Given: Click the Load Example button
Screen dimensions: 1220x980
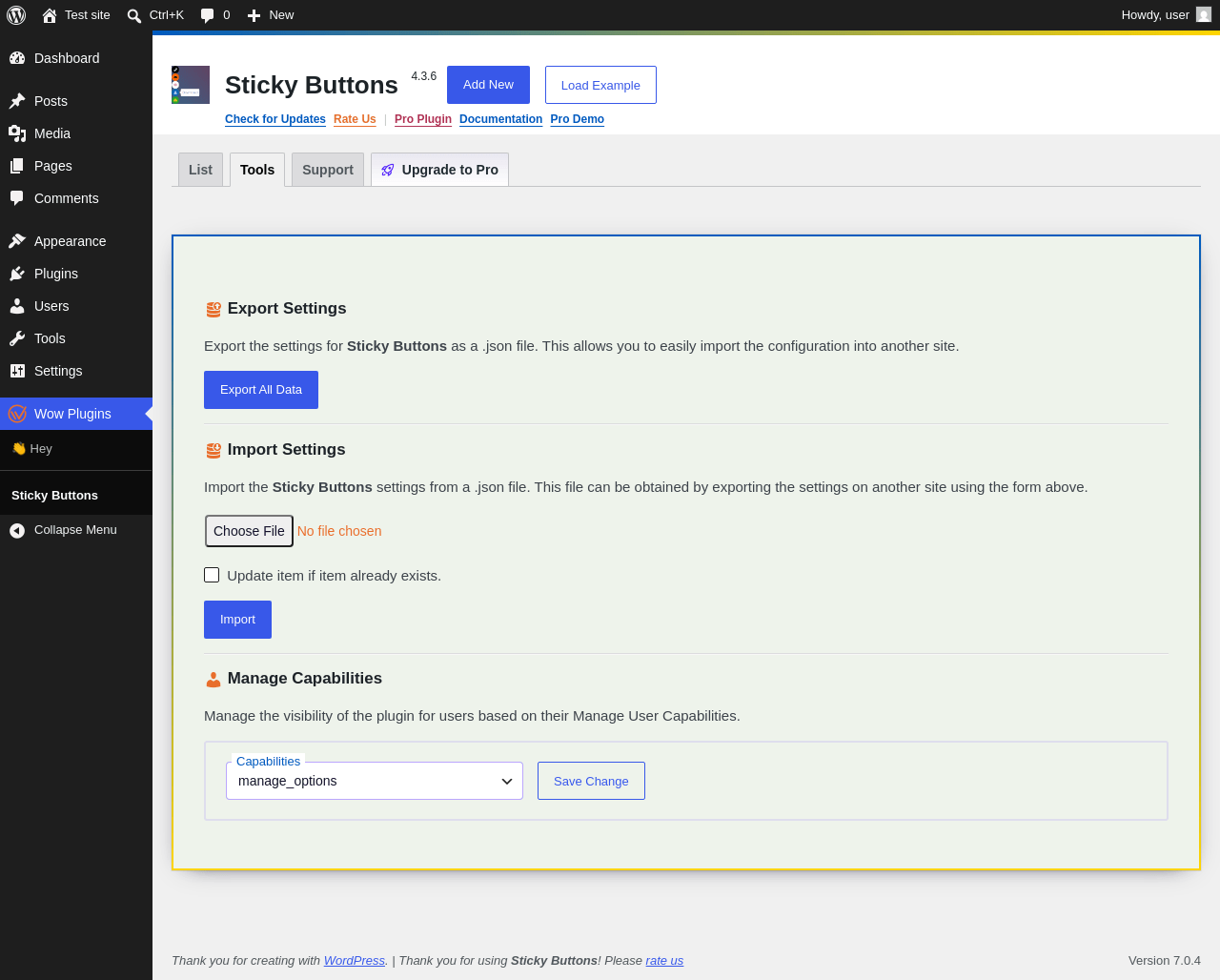Looking at the screenshot, I should (600, 85).
